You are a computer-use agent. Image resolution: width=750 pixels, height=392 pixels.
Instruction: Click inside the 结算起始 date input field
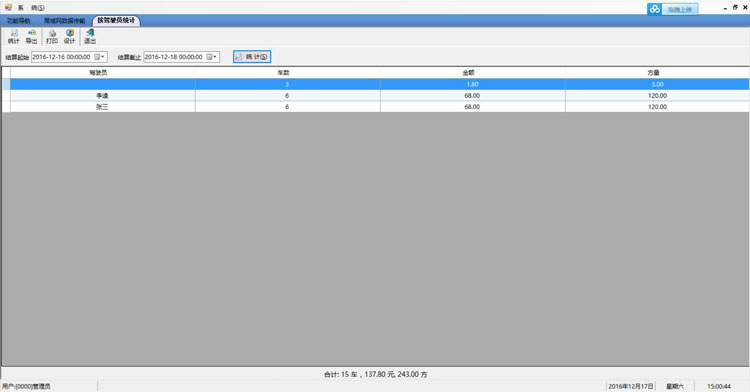62,57
